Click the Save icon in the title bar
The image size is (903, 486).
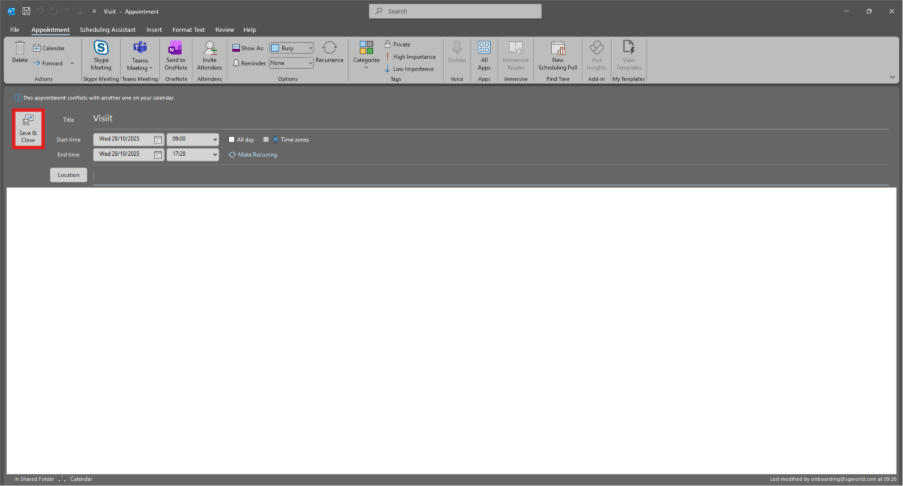[26, 11]
